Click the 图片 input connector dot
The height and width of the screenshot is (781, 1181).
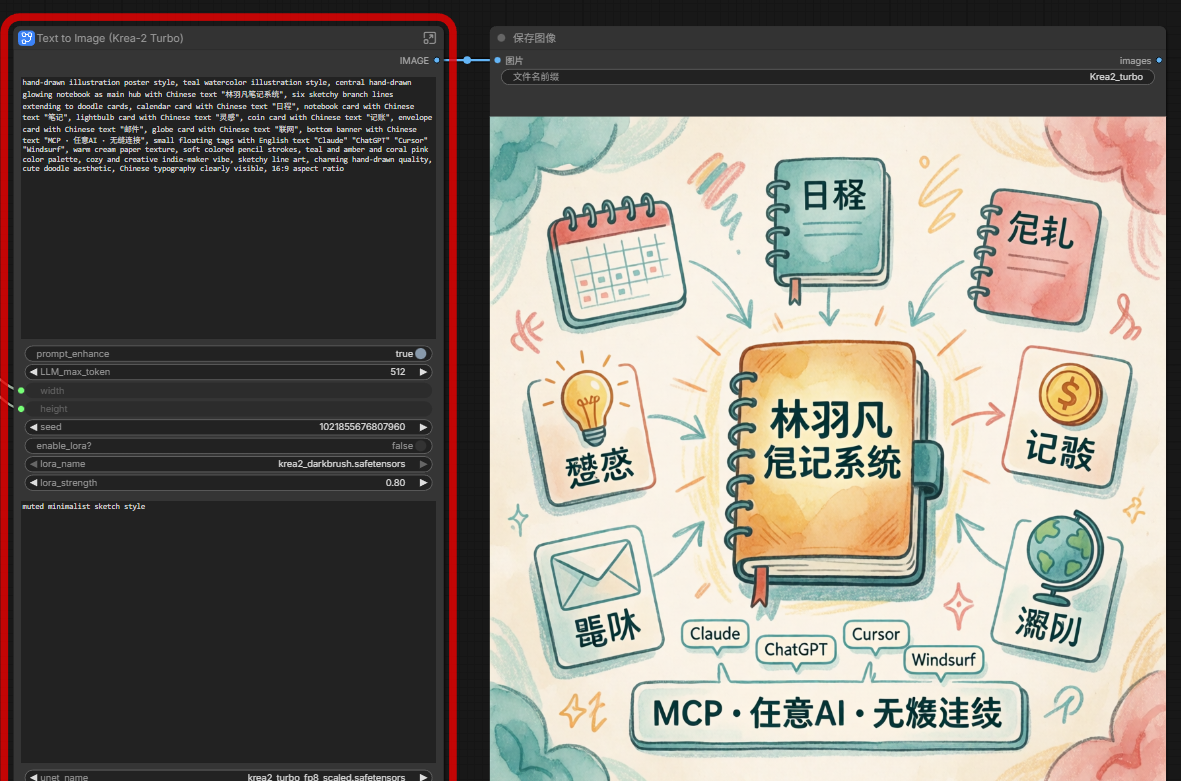(x=498, y=60)
